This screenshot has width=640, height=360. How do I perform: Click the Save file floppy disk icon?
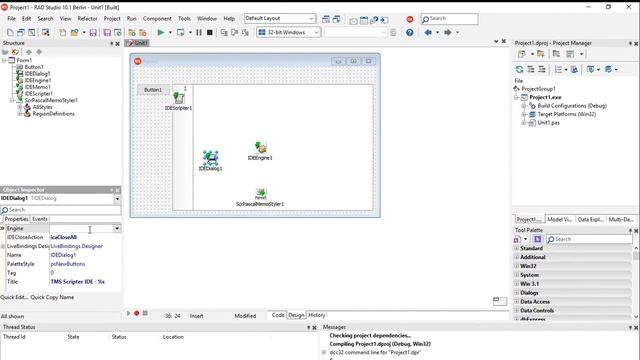click(93, 32)
